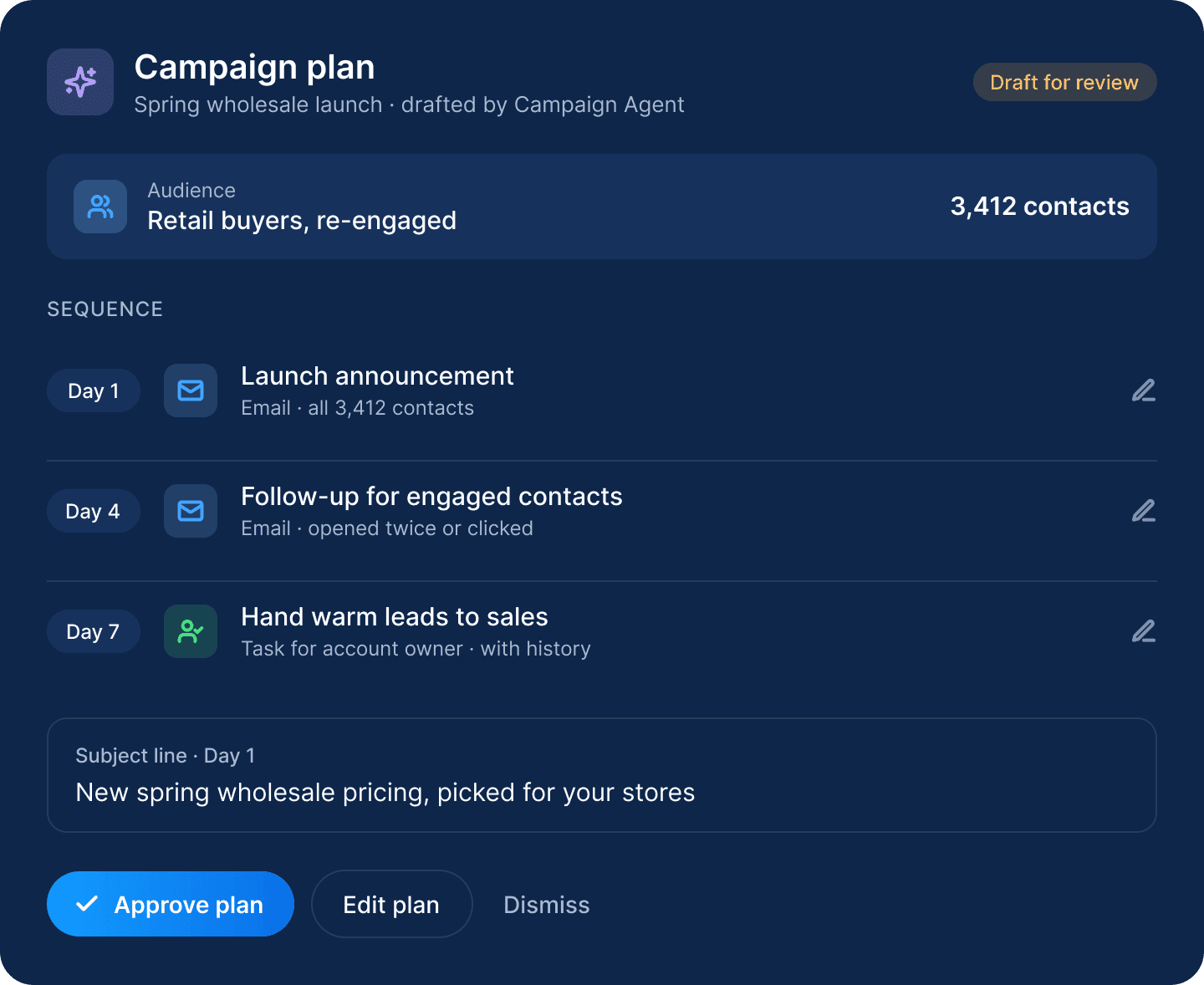Image resolution: width=1204 pixels, height=985 pixels.
Task: Click the '3,412 contacts' count
Action: tap(1039, 207)
